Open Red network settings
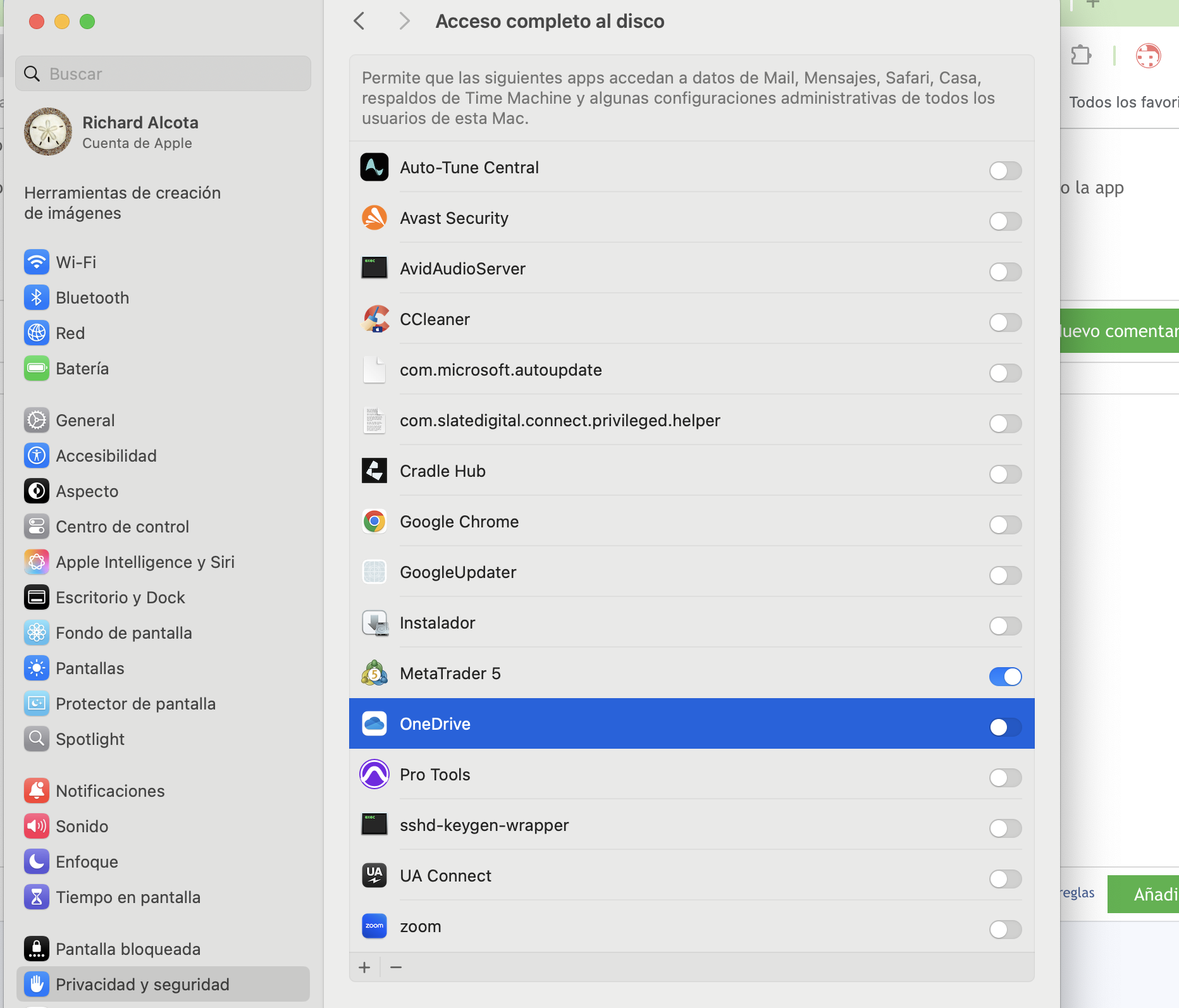The height and width of the screenshot is (1008, 1179). 163,333
